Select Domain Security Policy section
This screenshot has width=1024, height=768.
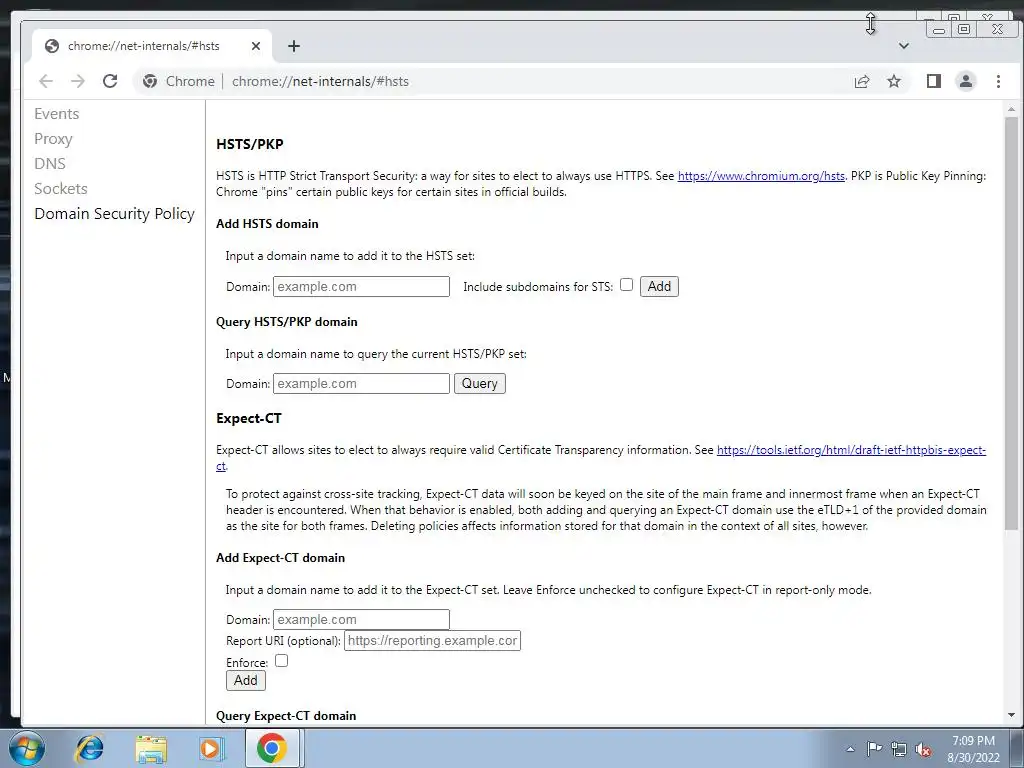point(114,214)
